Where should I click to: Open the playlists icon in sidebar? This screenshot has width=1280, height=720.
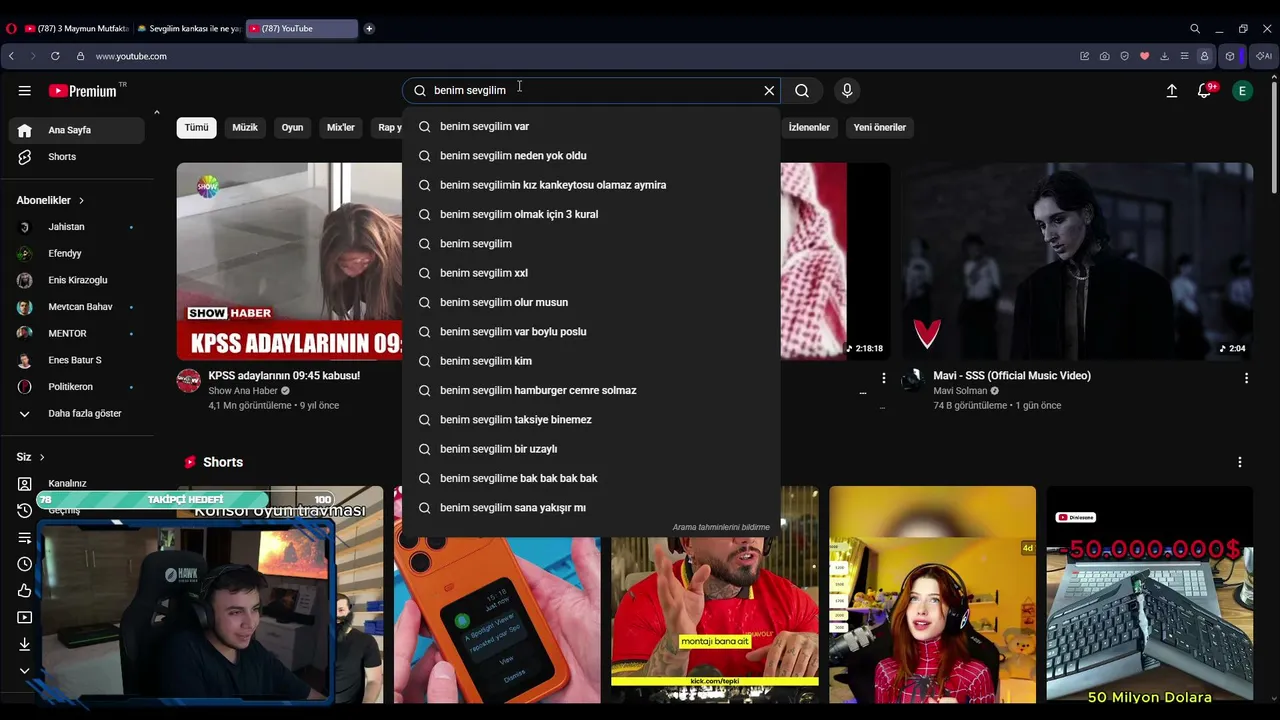tap(25, 538)
